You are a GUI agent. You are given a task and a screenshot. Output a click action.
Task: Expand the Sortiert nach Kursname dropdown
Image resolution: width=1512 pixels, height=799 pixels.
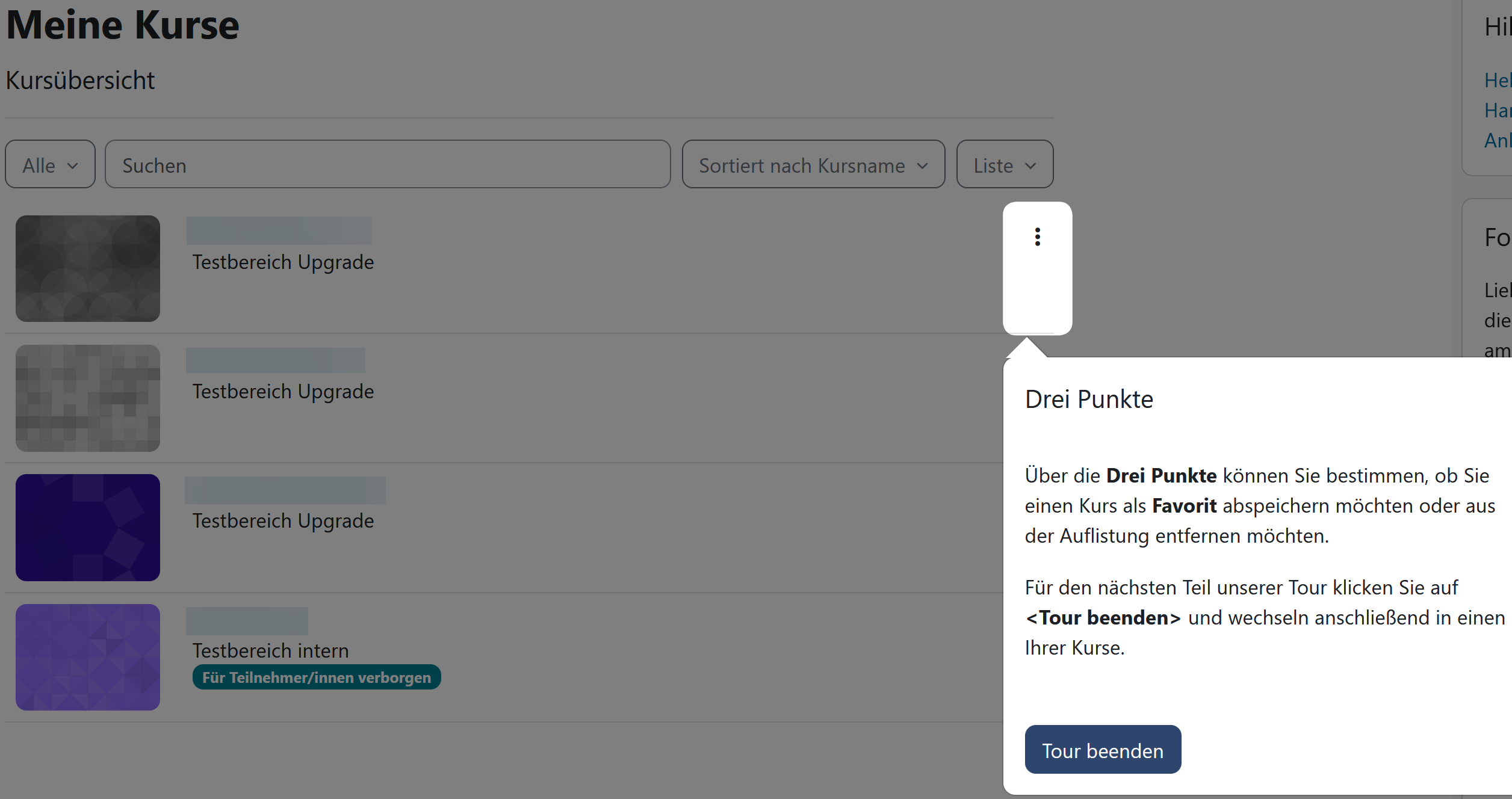coord(813,165)
